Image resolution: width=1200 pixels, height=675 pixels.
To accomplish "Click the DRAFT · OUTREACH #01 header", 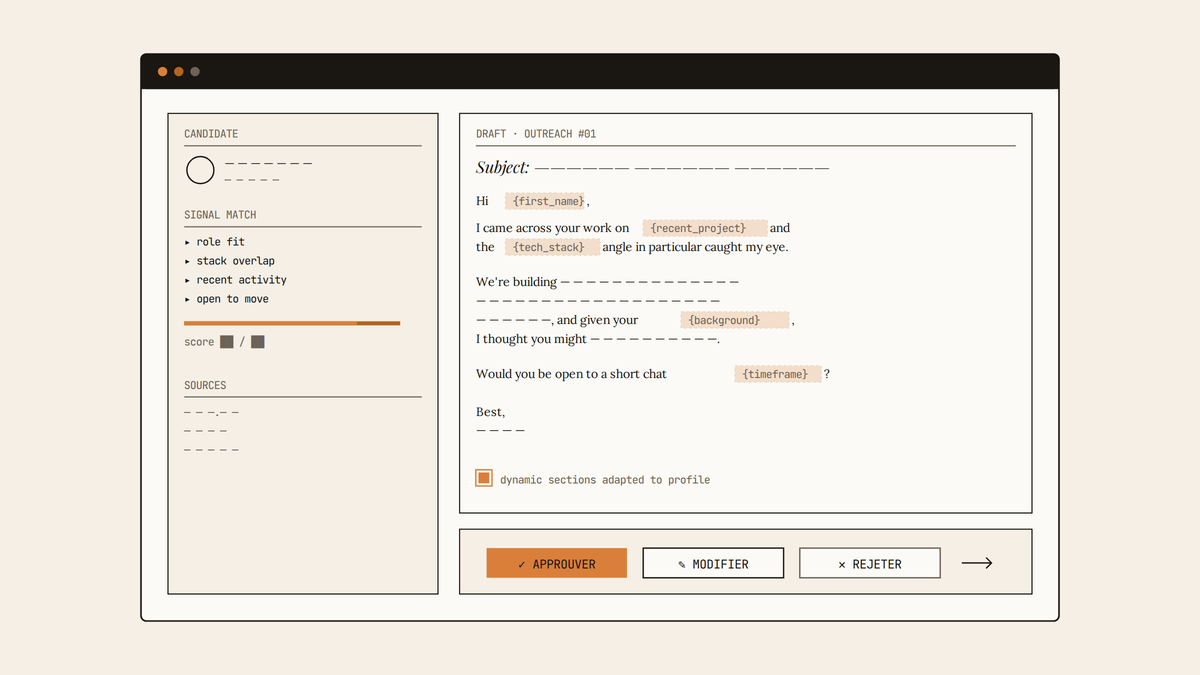I will pos(536,134).
